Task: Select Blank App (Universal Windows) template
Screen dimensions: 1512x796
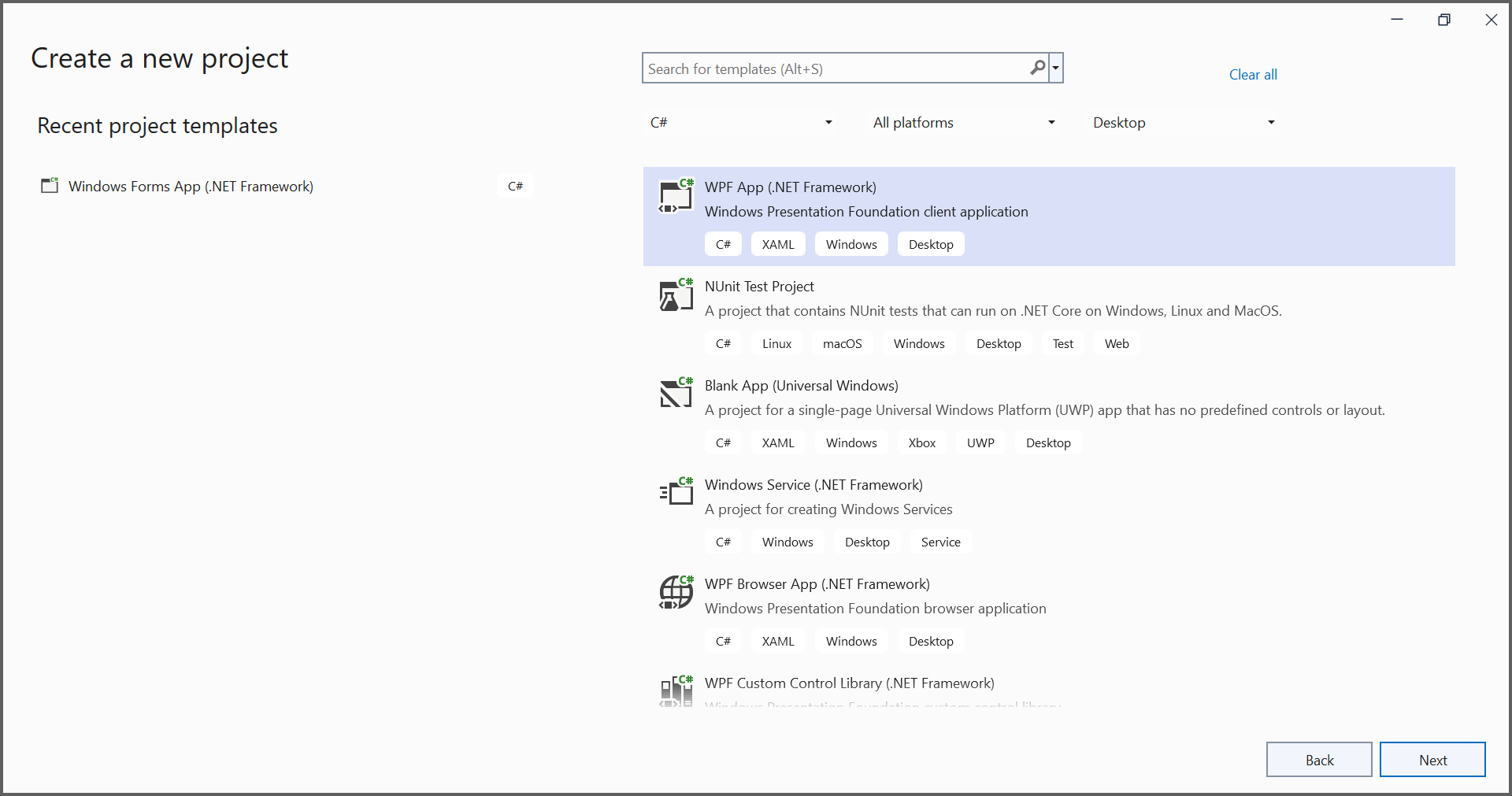Action: coord(1049,415)
